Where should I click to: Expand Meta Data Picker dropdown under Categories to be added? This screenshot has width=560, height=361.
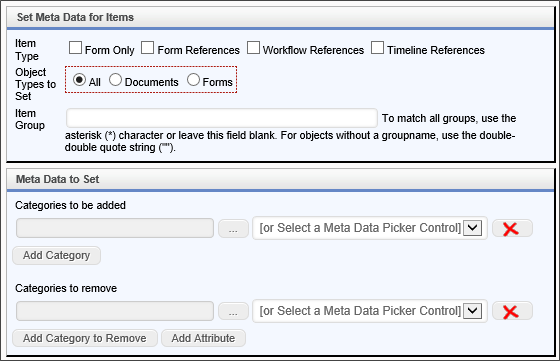tap(370, 228)
